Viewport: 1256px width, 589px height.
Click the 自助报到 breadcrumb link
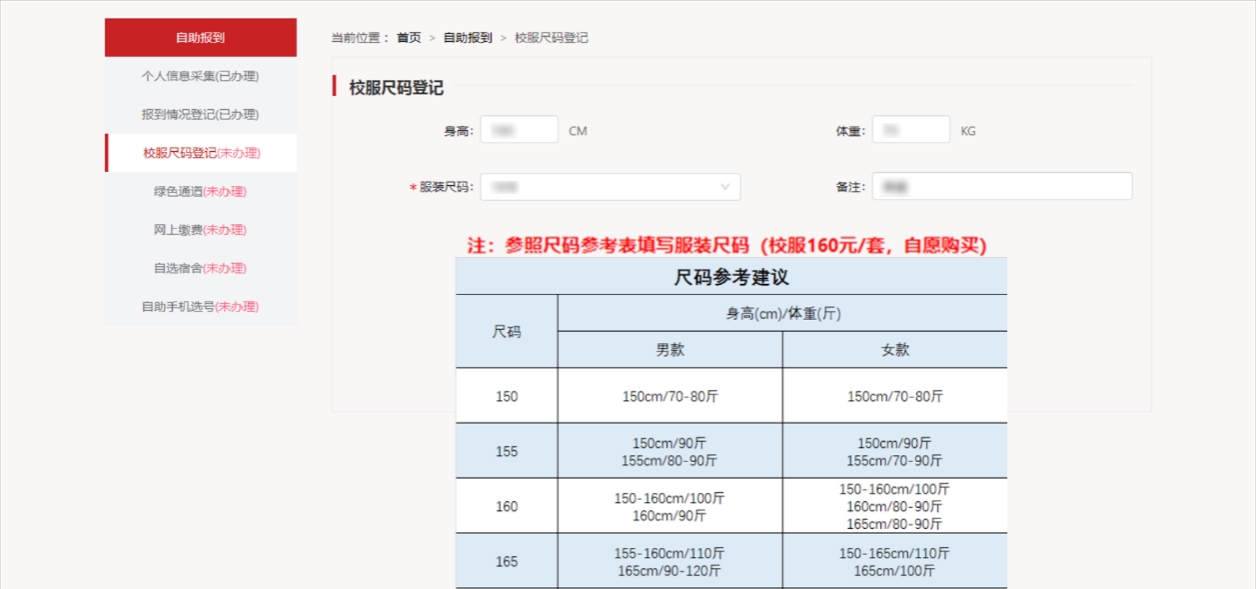(x=467, y=38)
